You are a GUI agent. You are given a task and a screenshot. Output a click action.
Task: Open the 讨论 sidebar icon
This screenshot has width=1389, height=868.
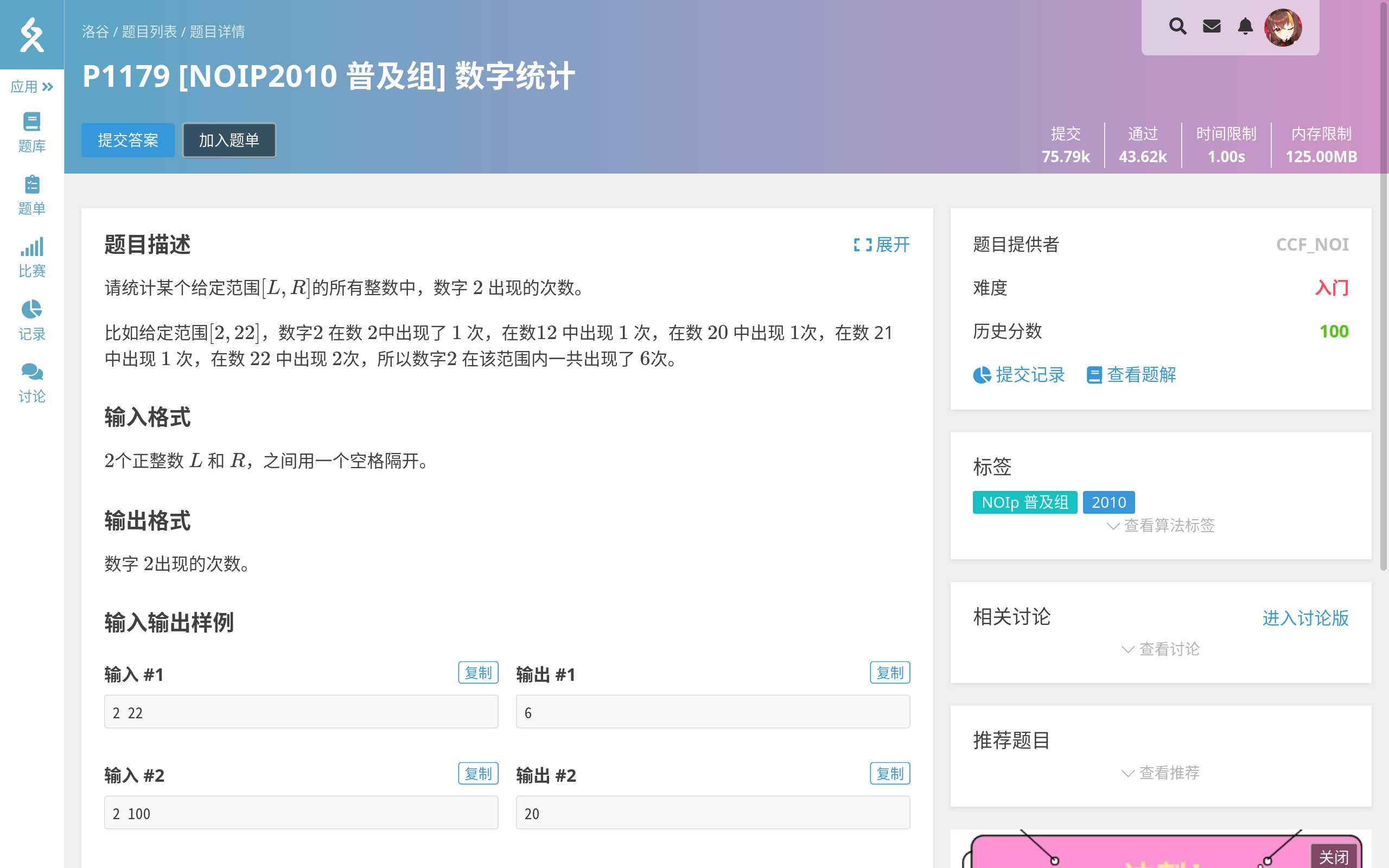pos(31,379)
